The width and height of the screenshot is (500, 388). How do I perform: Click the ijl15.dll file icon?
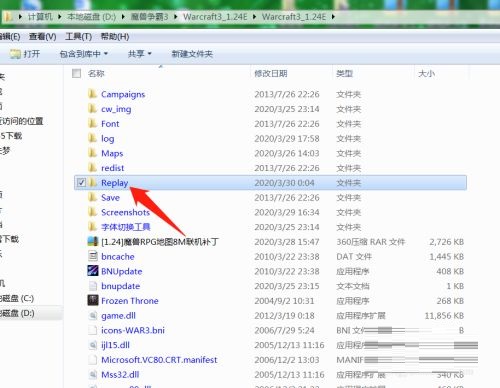point(92,345)
